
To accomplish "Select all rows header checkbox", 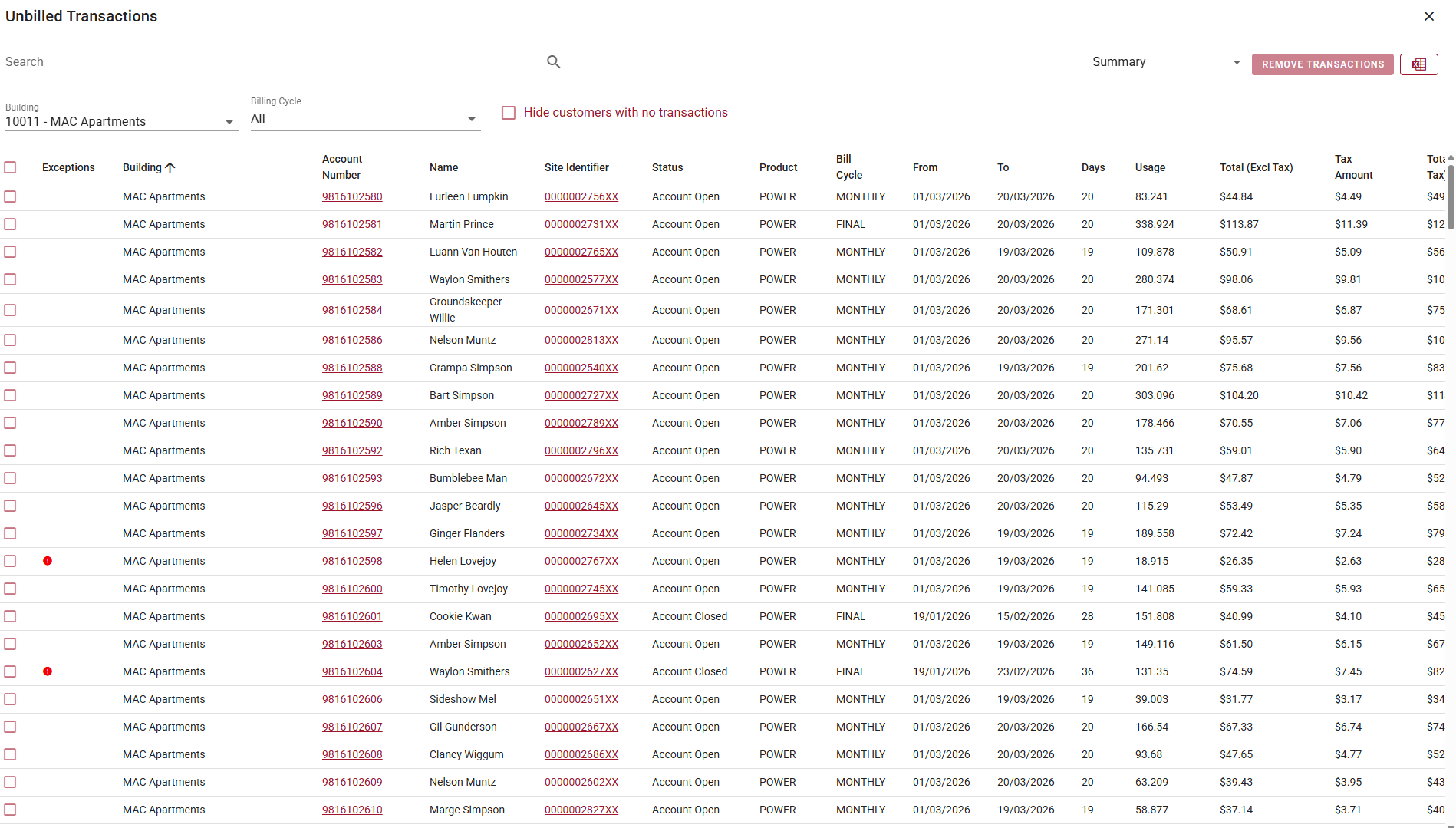I will point(10,167).
